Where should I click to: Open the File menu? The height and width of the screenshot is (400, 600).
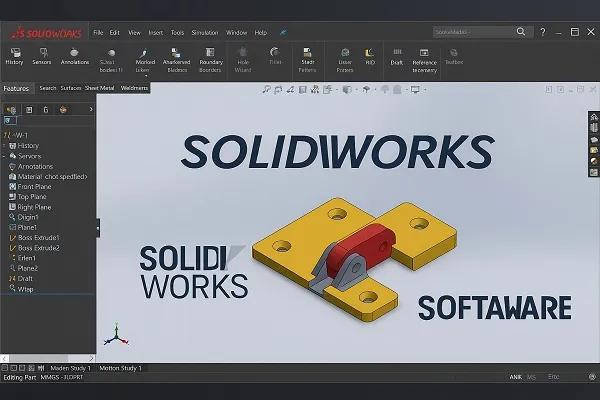(98, 33)
